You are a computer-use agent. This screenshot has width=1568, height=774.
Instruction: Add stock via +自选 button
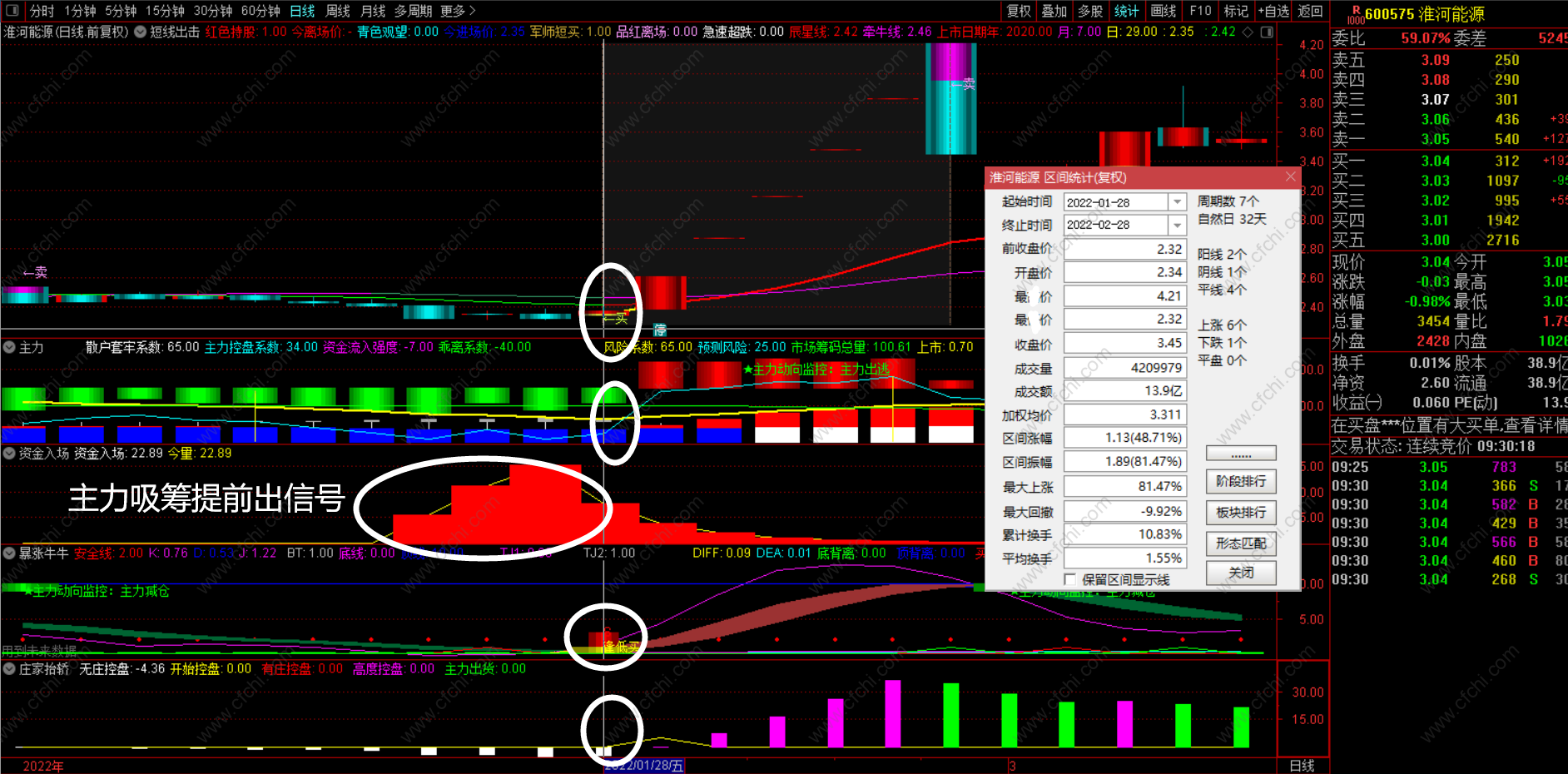click(x=1273, y=11)
